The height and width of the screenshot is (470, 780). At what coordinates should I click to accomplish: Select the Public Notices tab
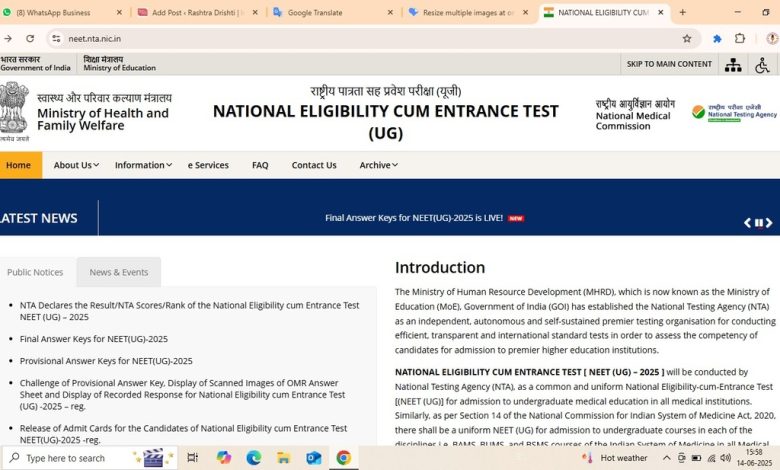35,272
